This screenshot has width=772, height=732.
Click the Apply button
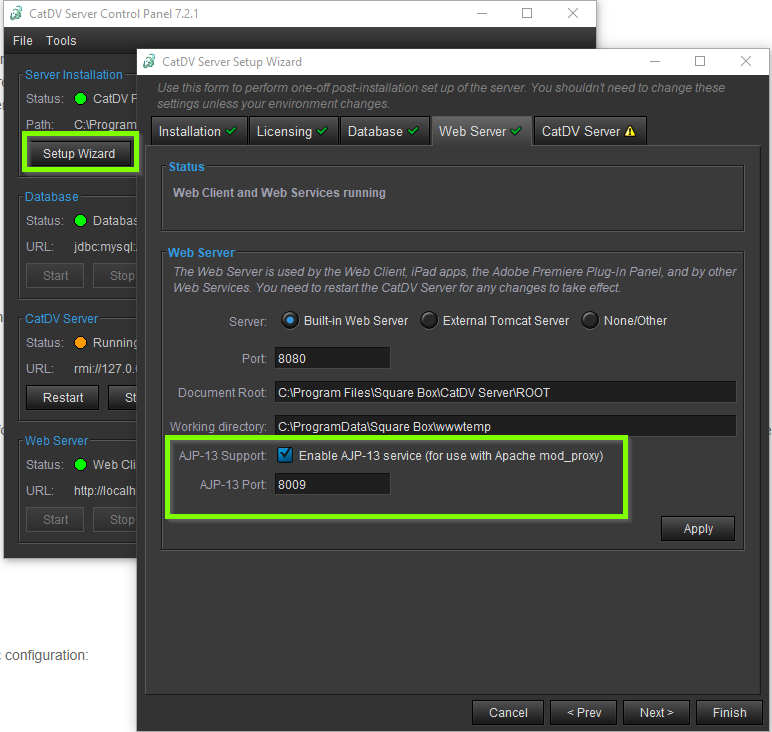pos(698,529)
